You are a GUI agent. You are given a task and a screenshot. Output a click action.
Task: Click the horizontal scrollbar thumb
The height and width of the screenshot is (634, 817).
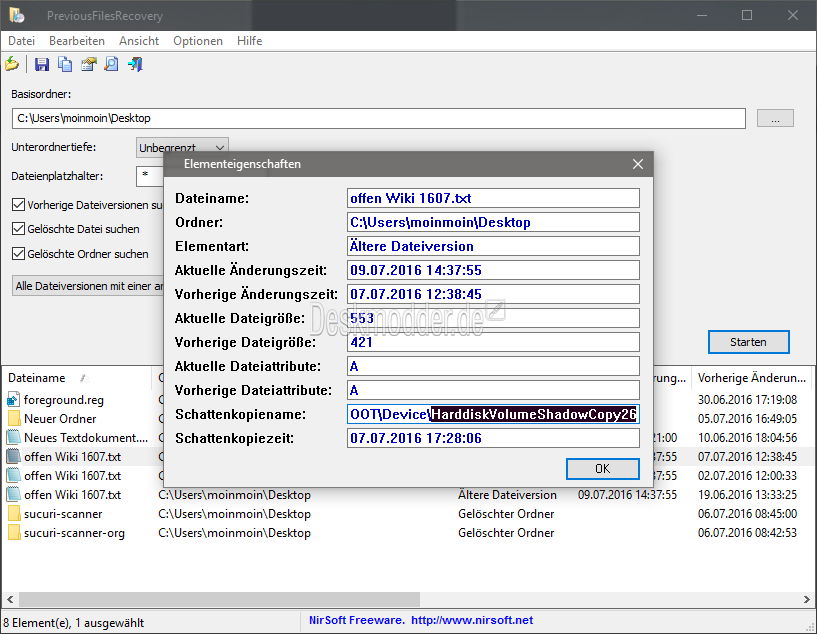[219, 599]
